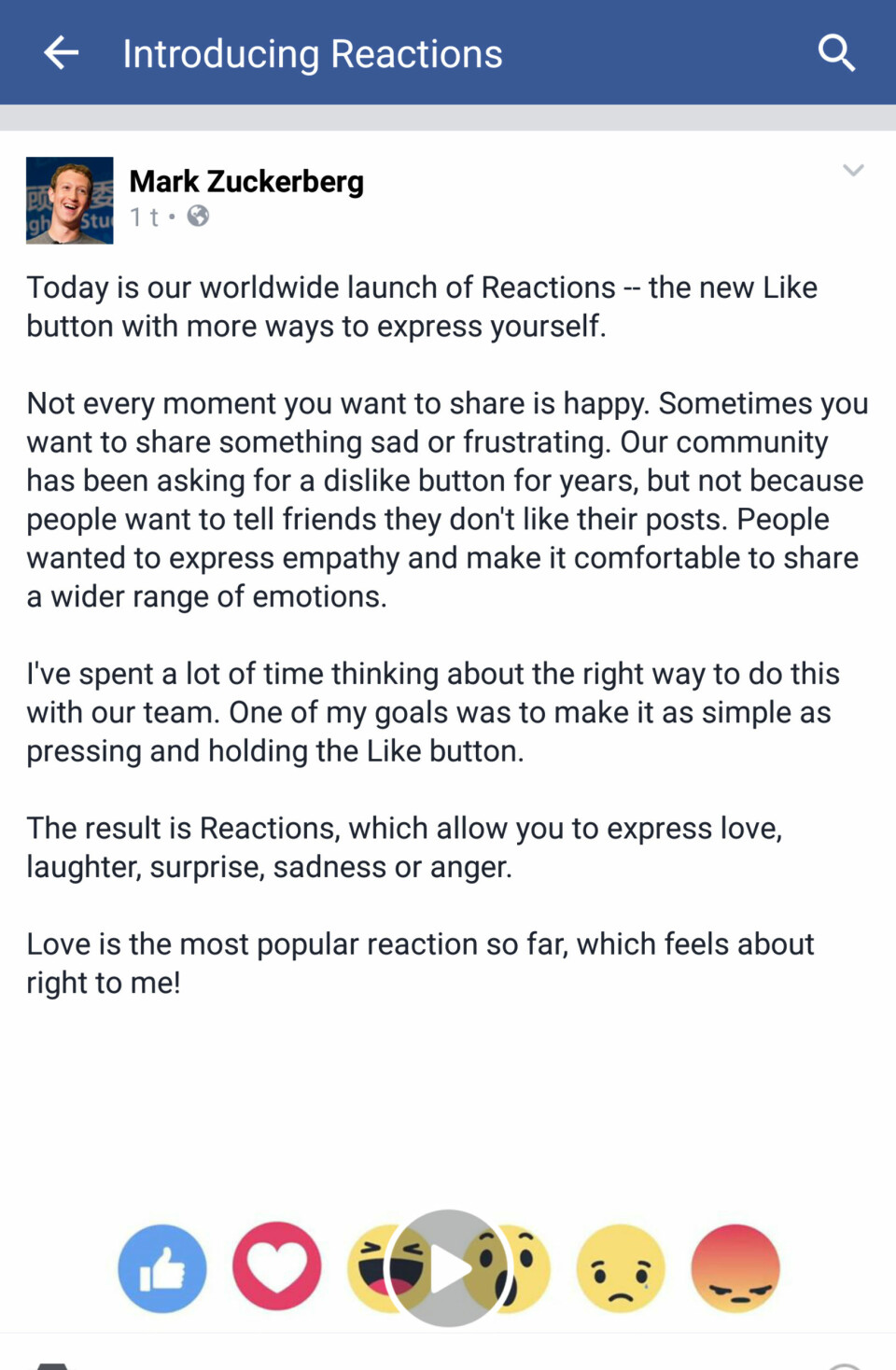Tap the "Not every moment" paragraph
The image size is (896, 1370).
point(446,499)
